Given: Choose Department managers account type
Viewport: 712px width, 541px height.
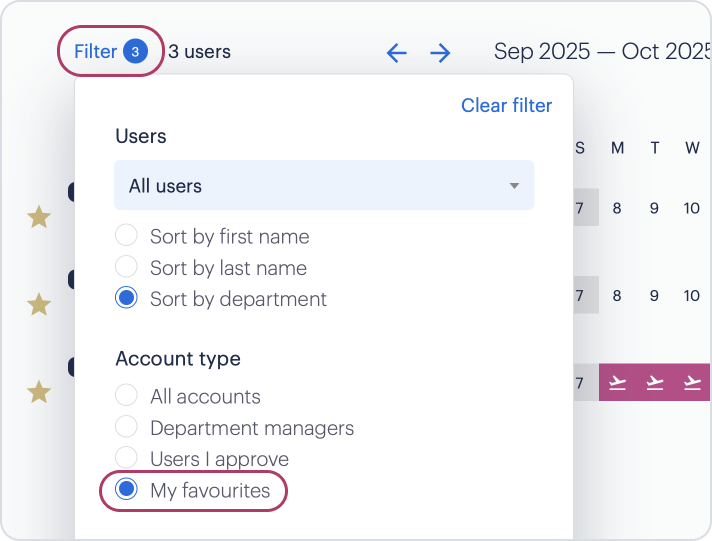Looking at the screenshot, I should point(126,427).
